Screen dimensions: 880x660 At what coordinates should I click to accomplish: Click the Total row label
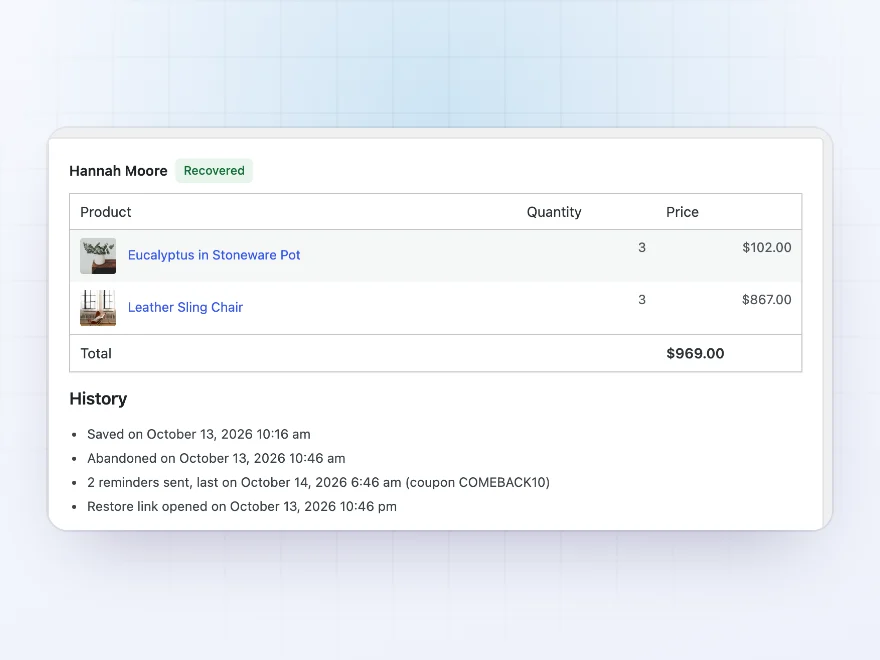tap(96, 354)
